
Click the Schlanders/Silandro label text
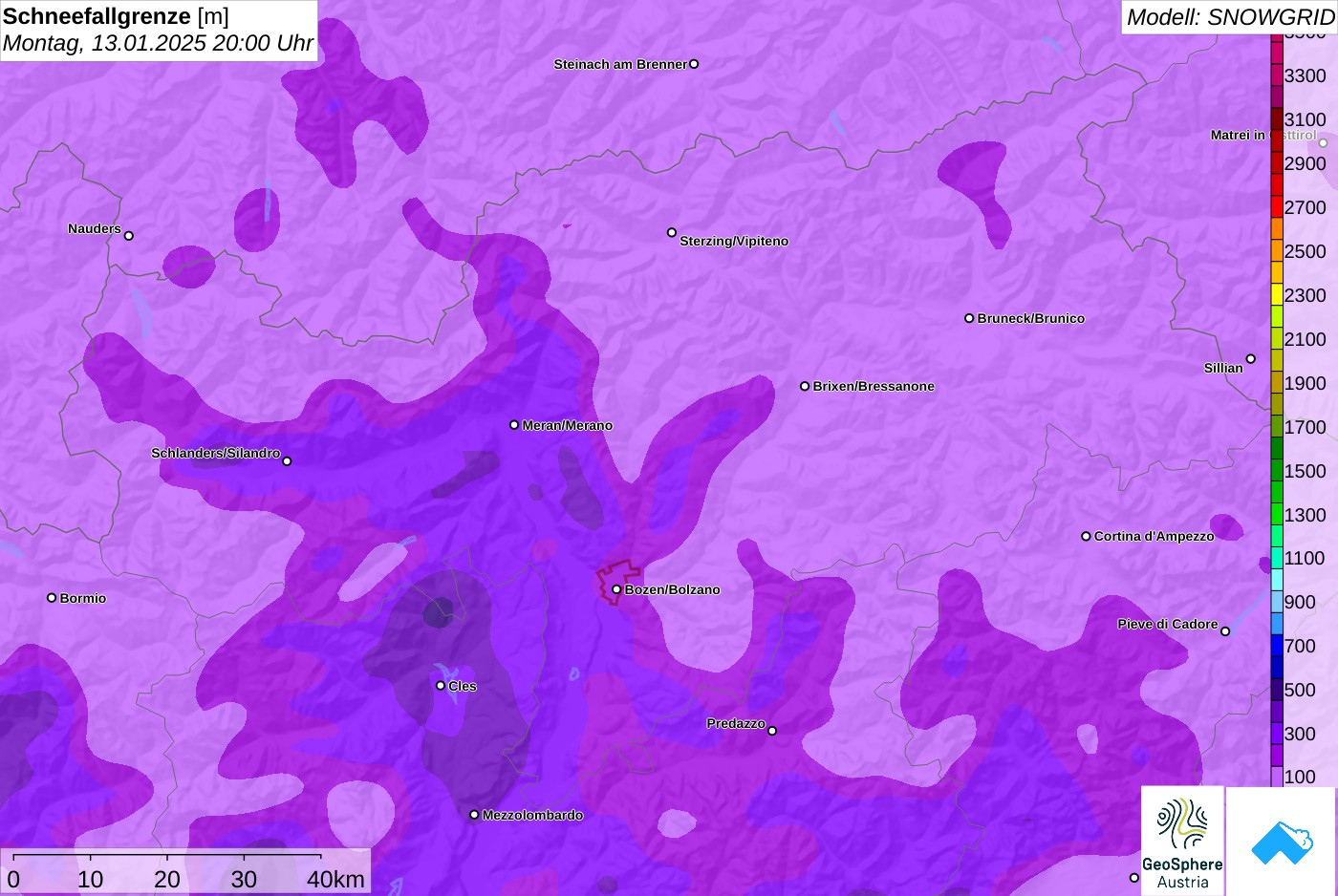(x=216, y=453)
